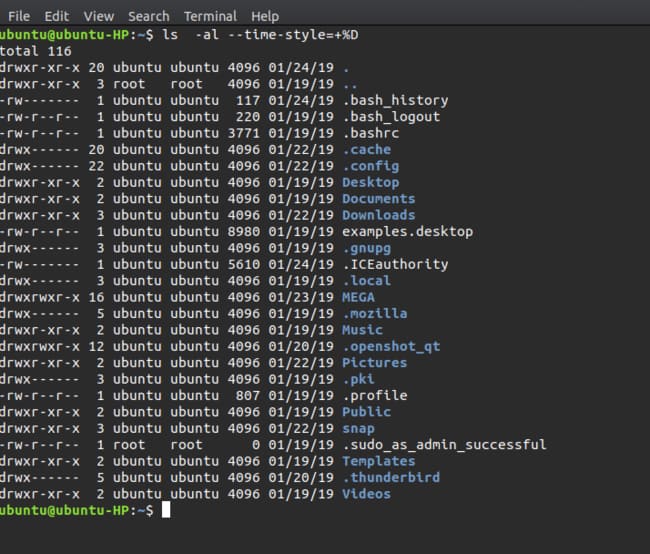Viewport: 650px width, 554px height.
Task: Open the View menu
Action: (99, 16)
